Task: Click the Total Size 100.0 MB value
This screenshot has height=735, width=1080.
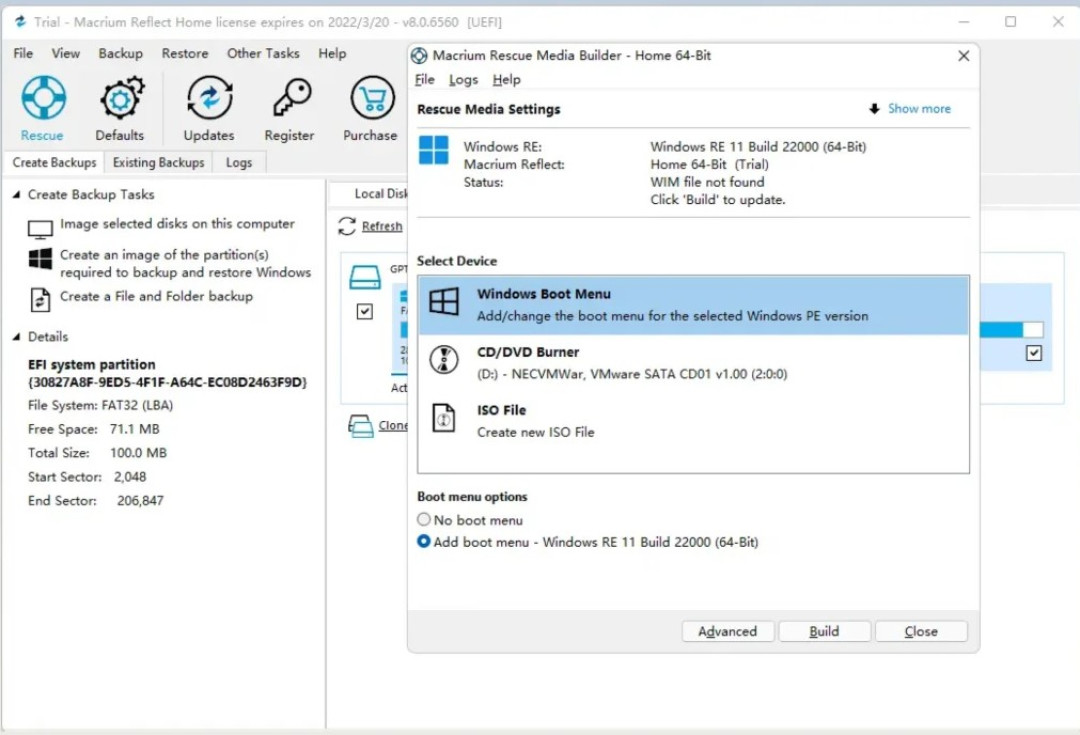Action: point(138,453)
